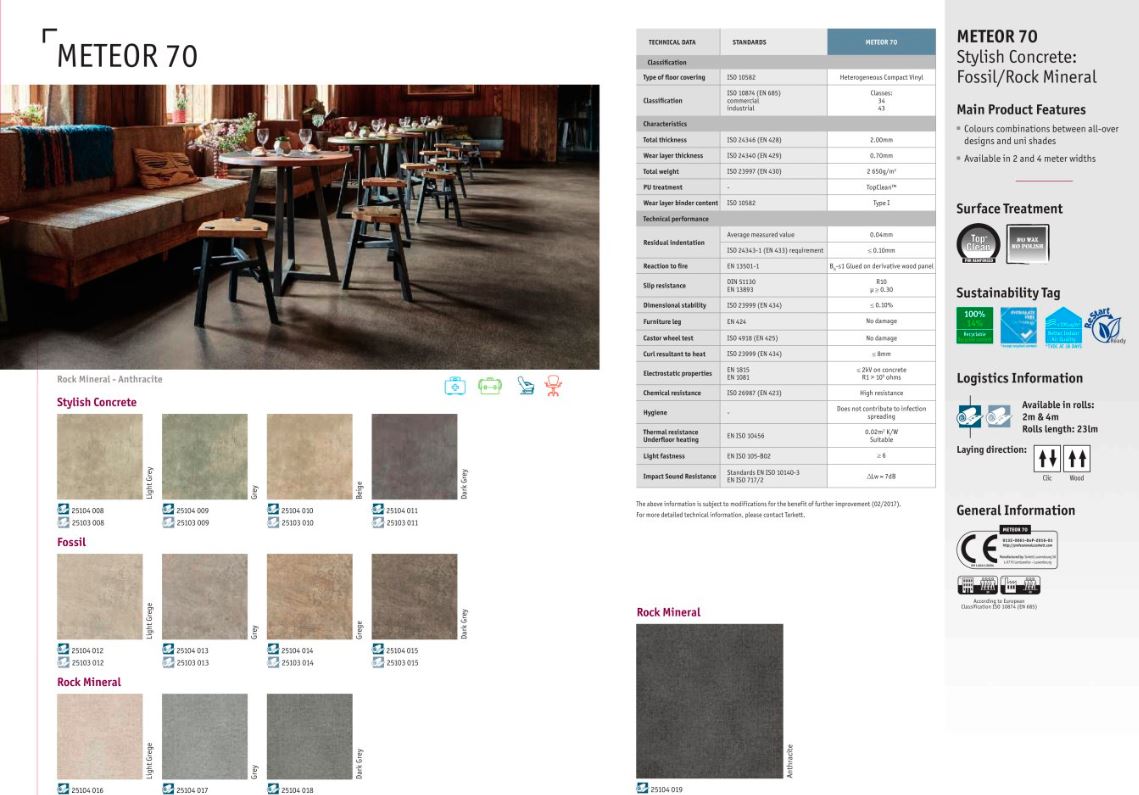Click the ReStart leaf logo
This screenshot has width=1139, height=795.
pos(1104,326)
